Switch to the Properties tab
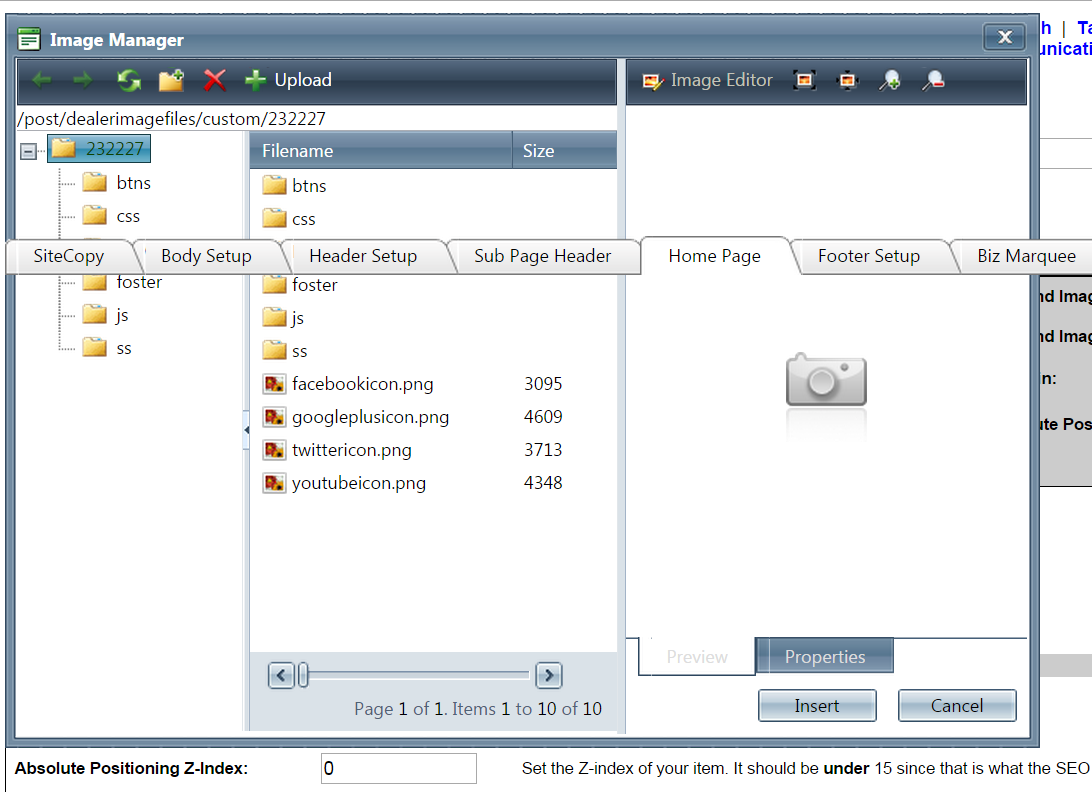This screenshot has height=792, width=1092. 825,656
